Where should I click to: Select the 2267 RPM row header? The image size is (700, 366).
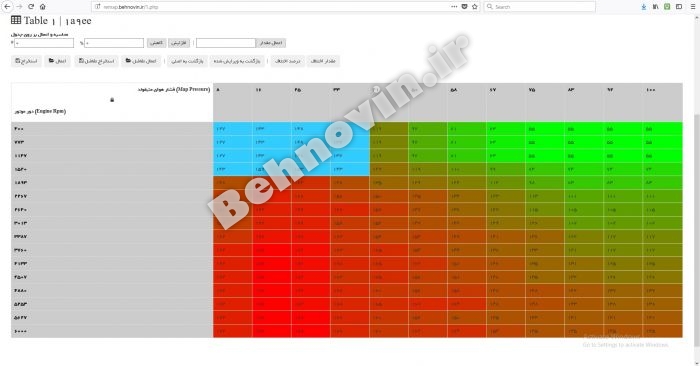112,196
